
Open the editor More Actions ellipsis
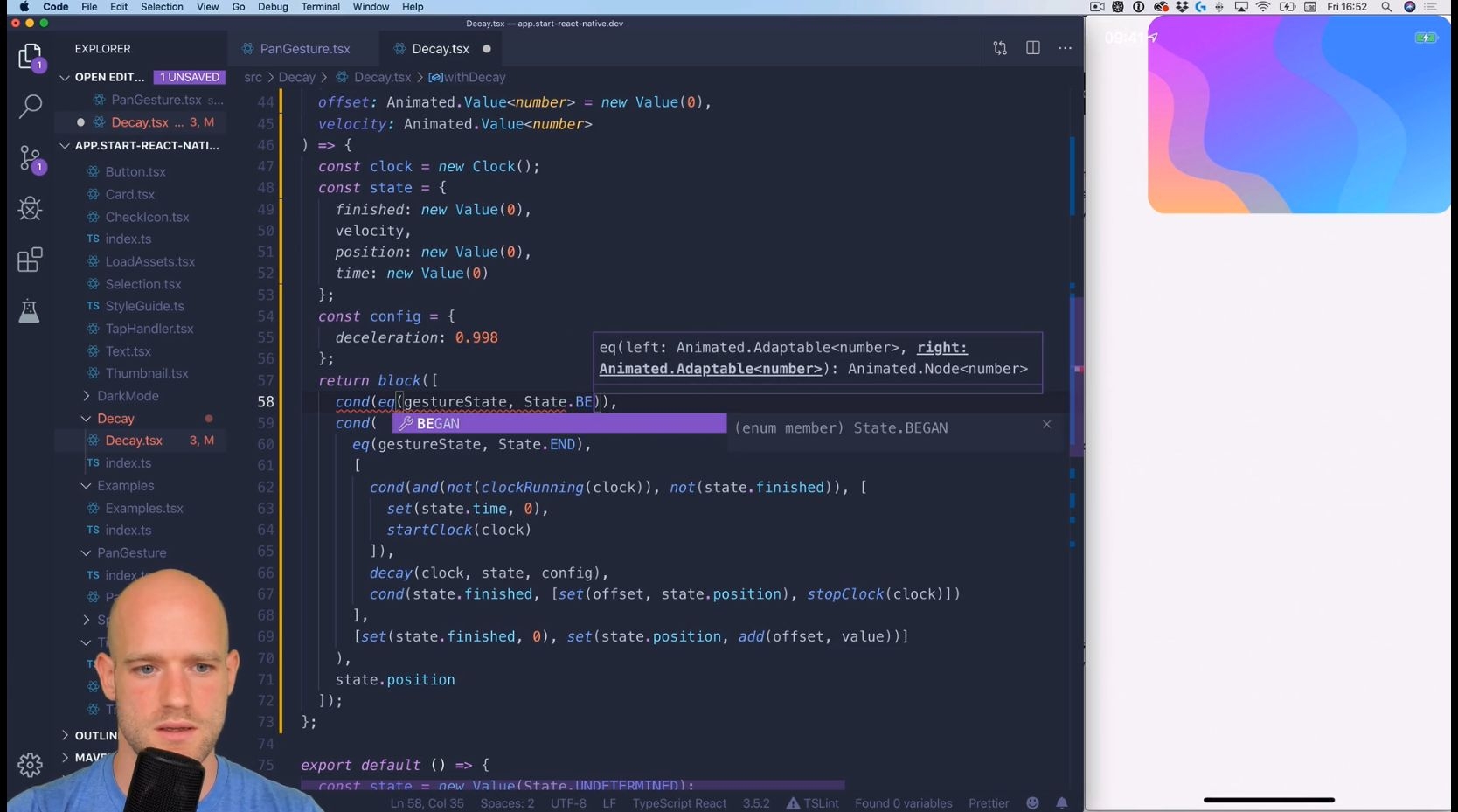coord(1065,49)
